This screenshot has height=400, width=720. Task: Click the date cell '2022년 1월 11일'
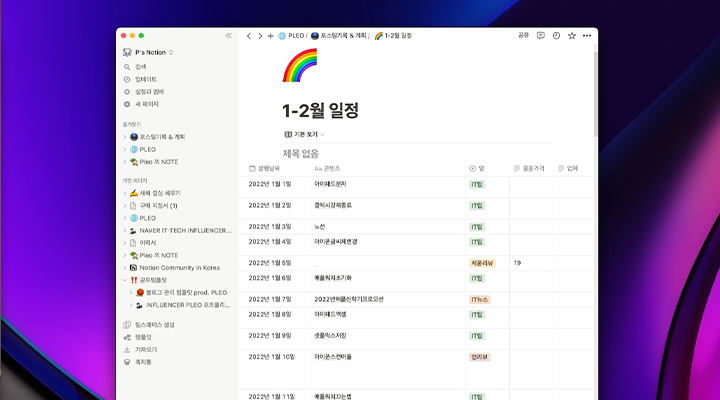[x=272, y=396]
